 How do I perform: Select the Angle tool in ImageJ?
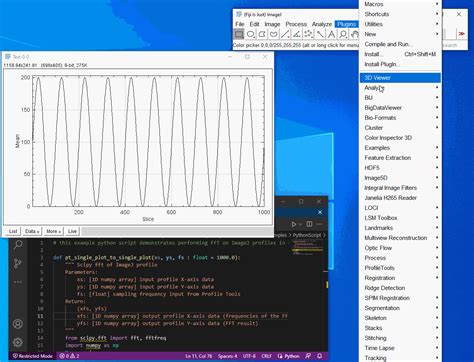[x=297, y=34]
